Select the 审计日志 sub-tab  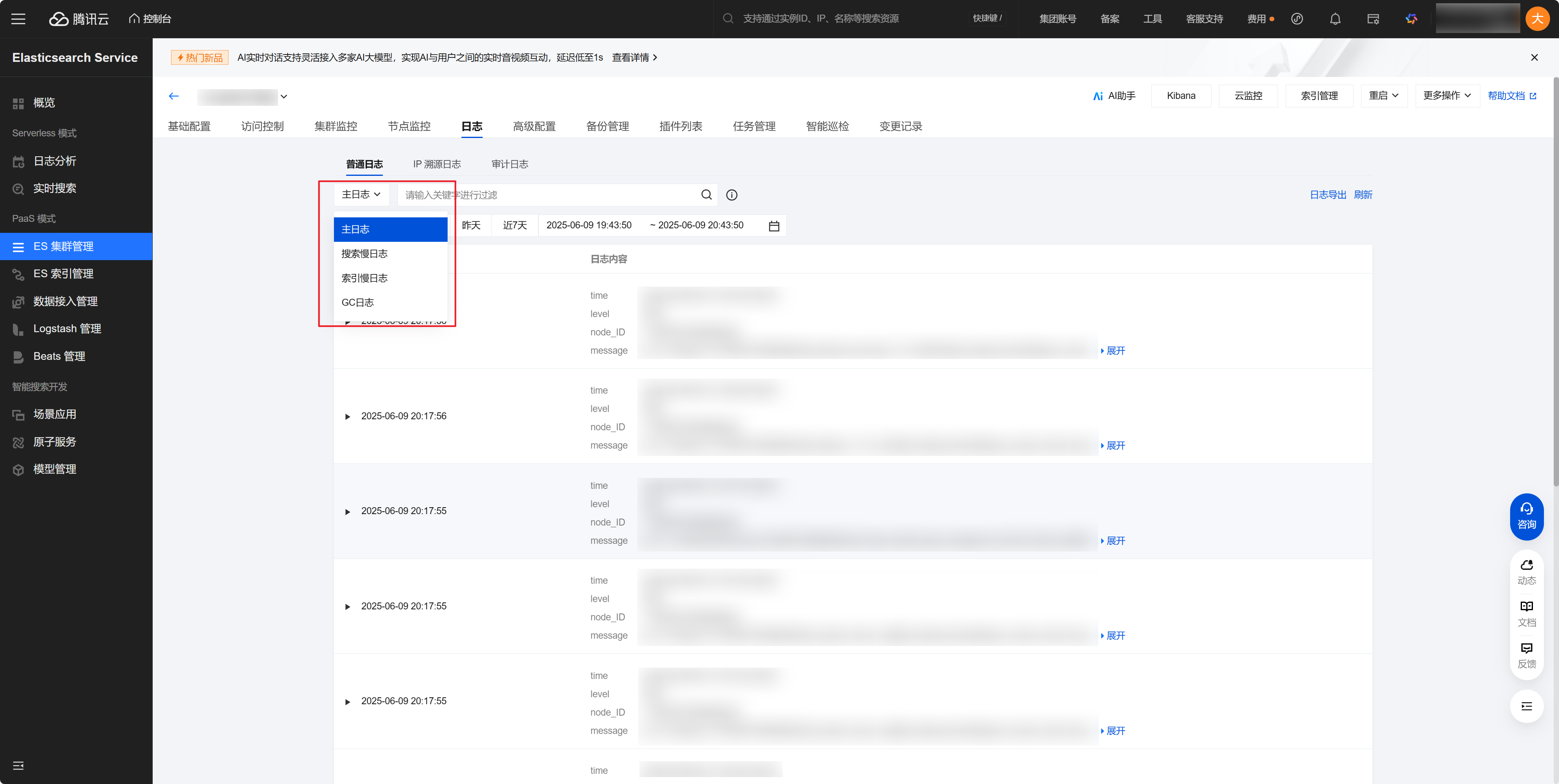coord(509,164)
